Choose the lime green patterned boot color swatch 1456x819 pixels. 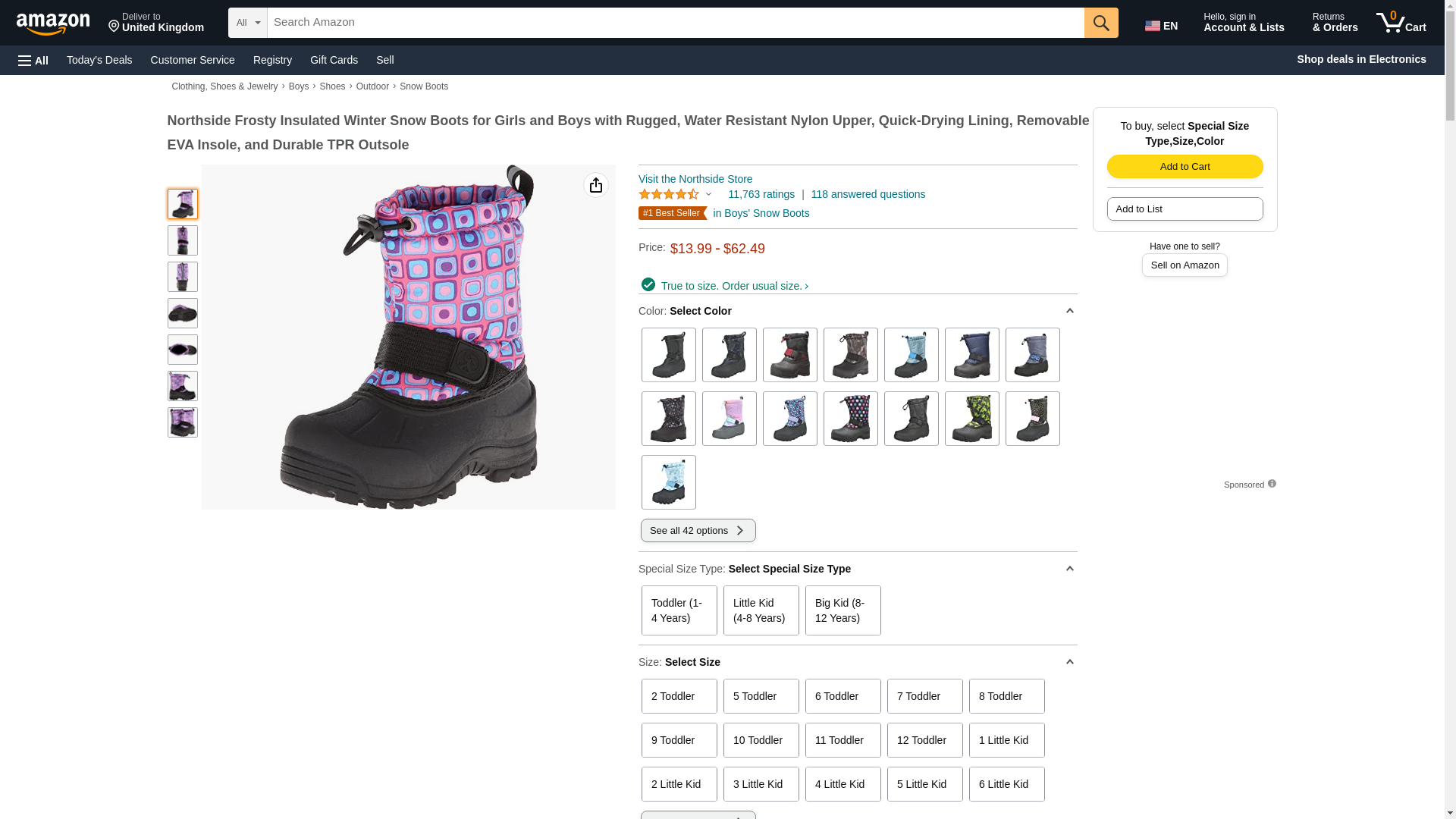pos(971,419)
